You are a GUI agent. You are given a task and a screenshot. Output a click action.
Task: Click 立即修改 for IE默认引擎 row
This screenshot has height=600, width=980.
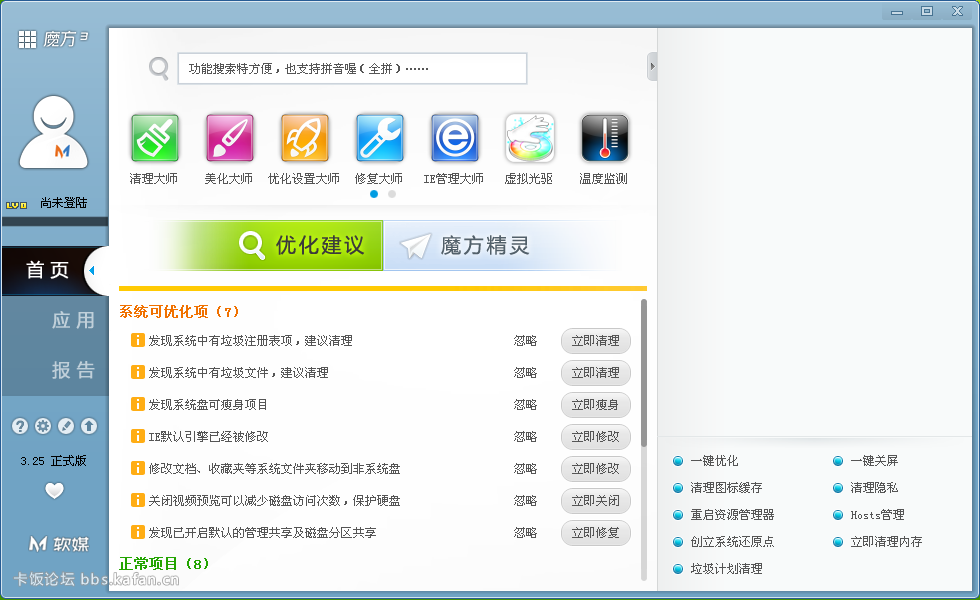(x=596, y=436)
